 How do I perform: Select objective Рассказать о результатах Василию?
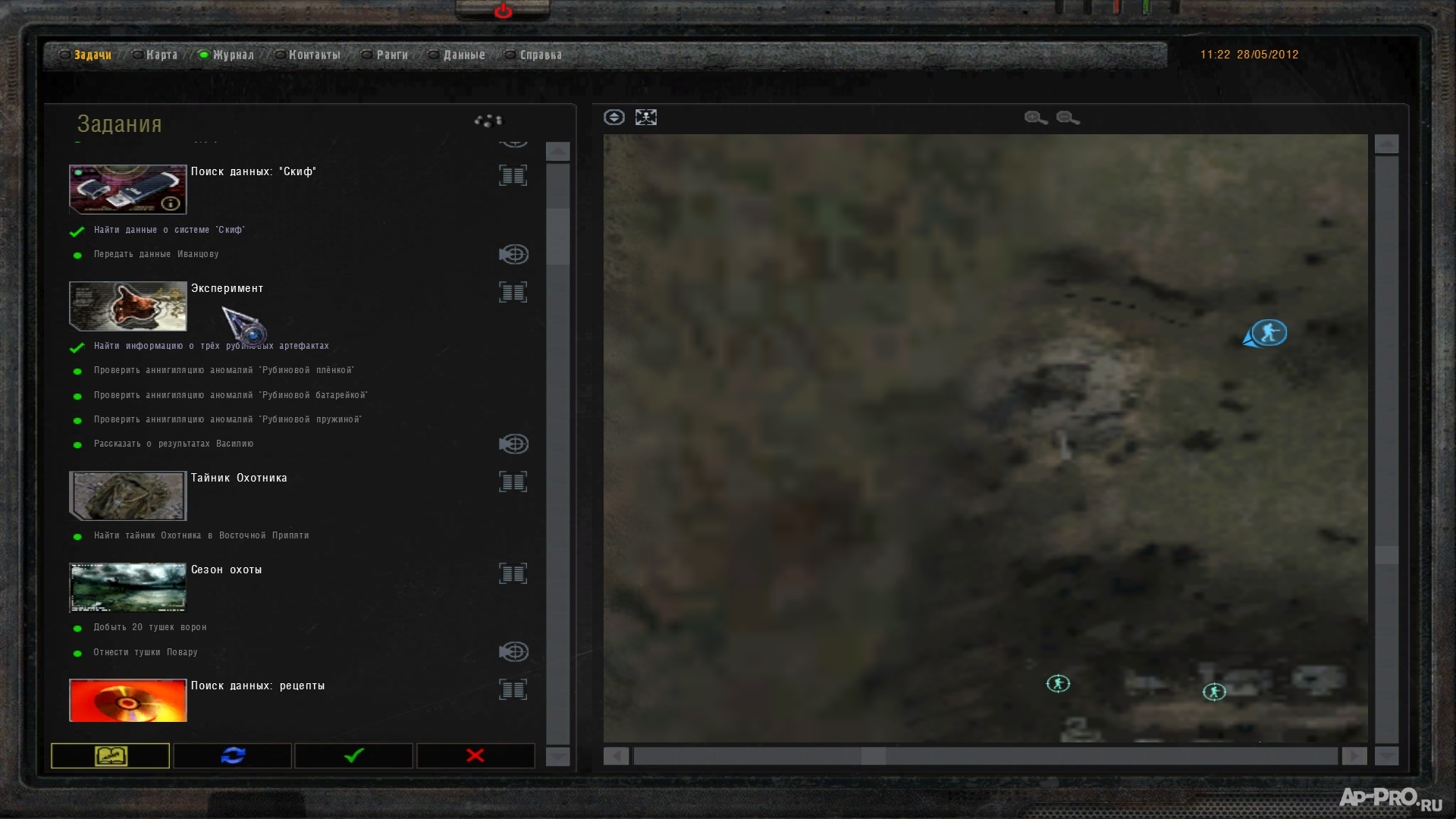coord(174,444)
